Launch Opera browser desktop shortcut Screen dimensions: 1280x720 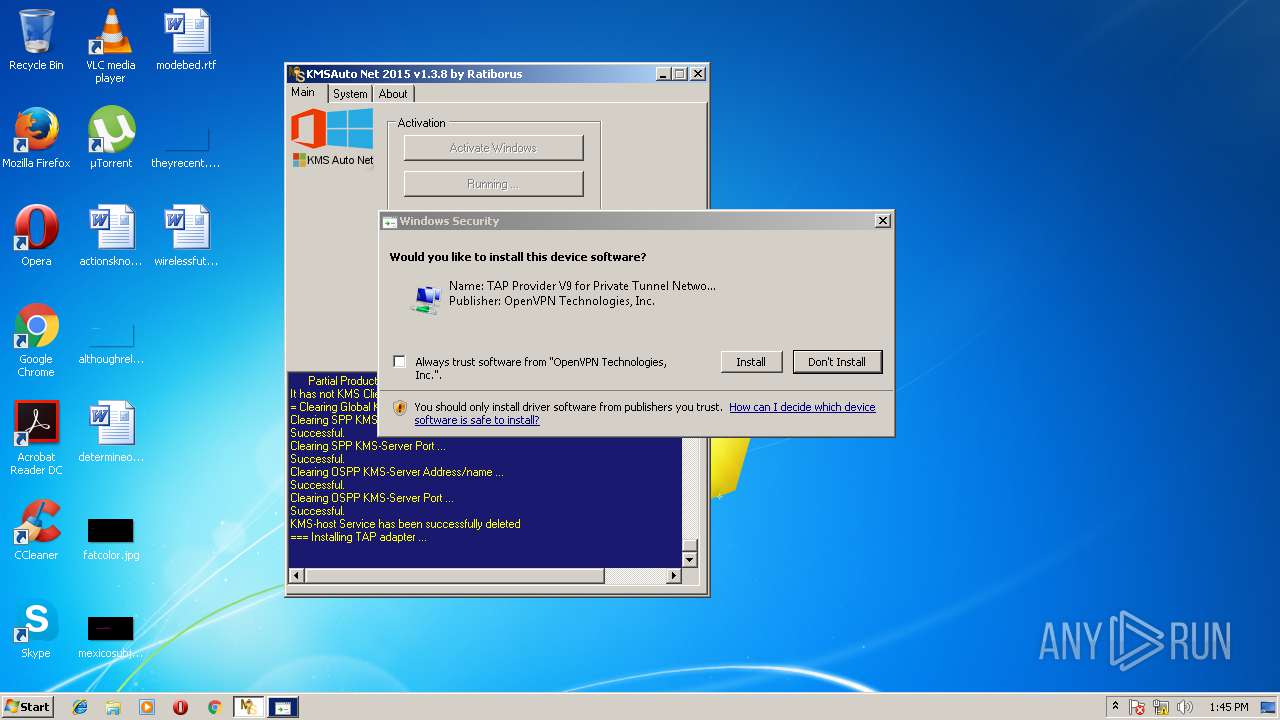click(36, 236)
